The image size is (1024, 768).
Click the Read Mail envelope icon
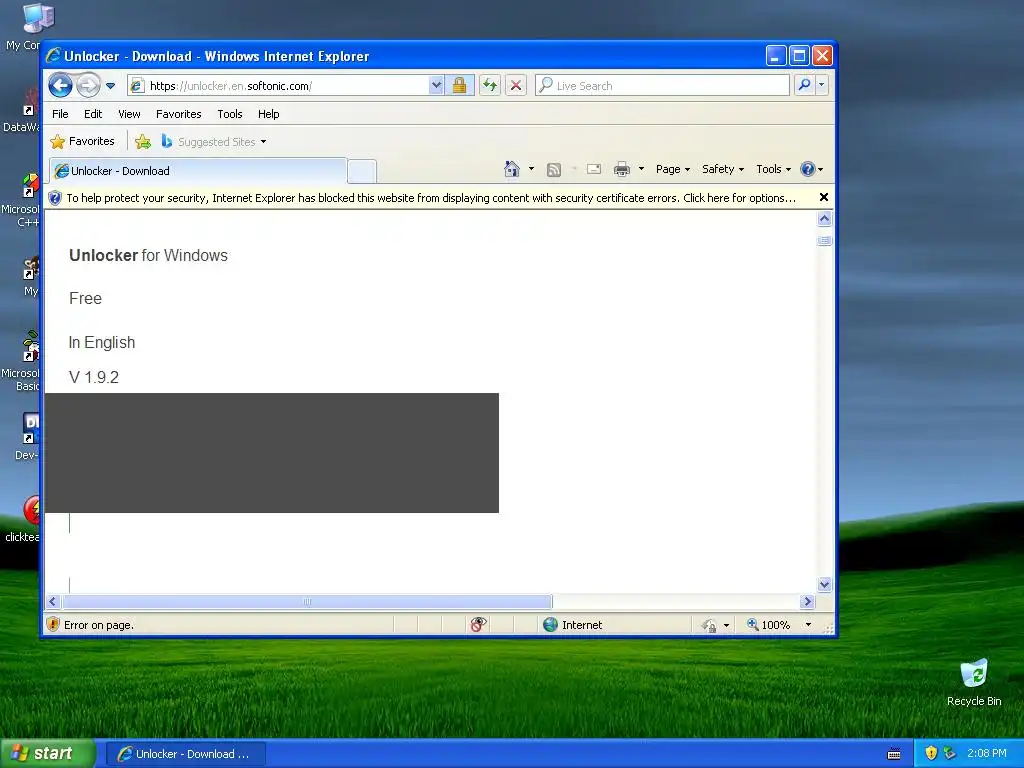(594, 169)
